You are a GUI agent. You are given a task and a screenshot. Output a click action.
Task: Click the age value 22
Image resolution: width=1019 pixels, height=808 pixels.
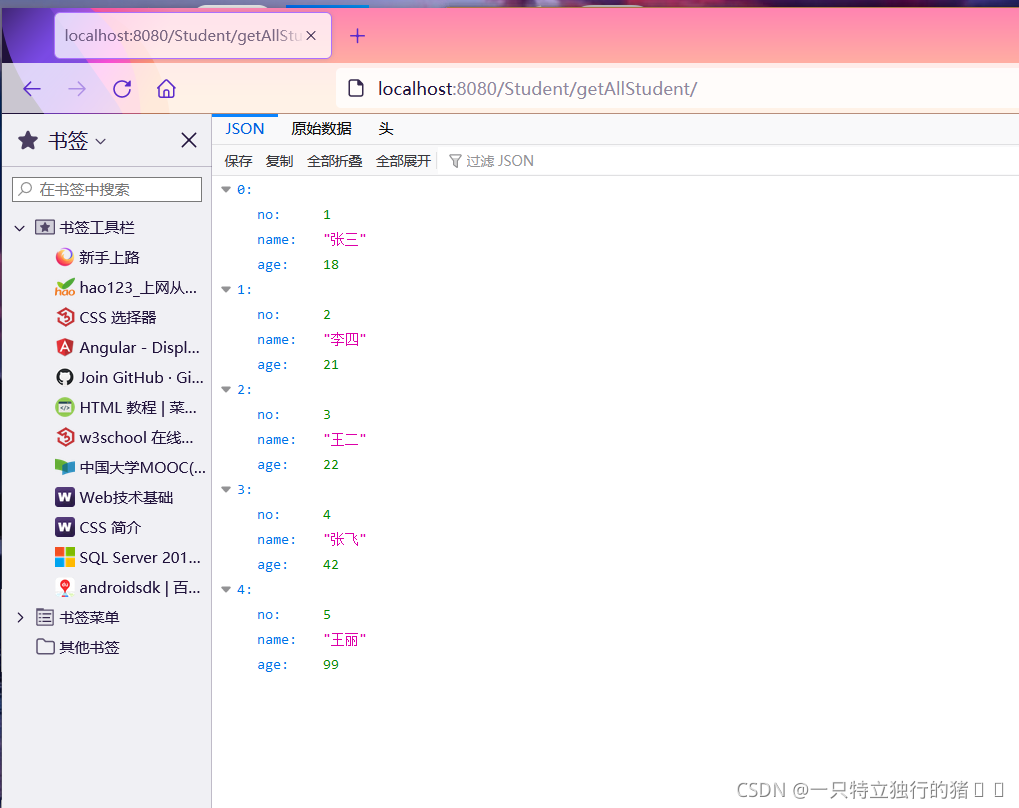click(331, 465)
